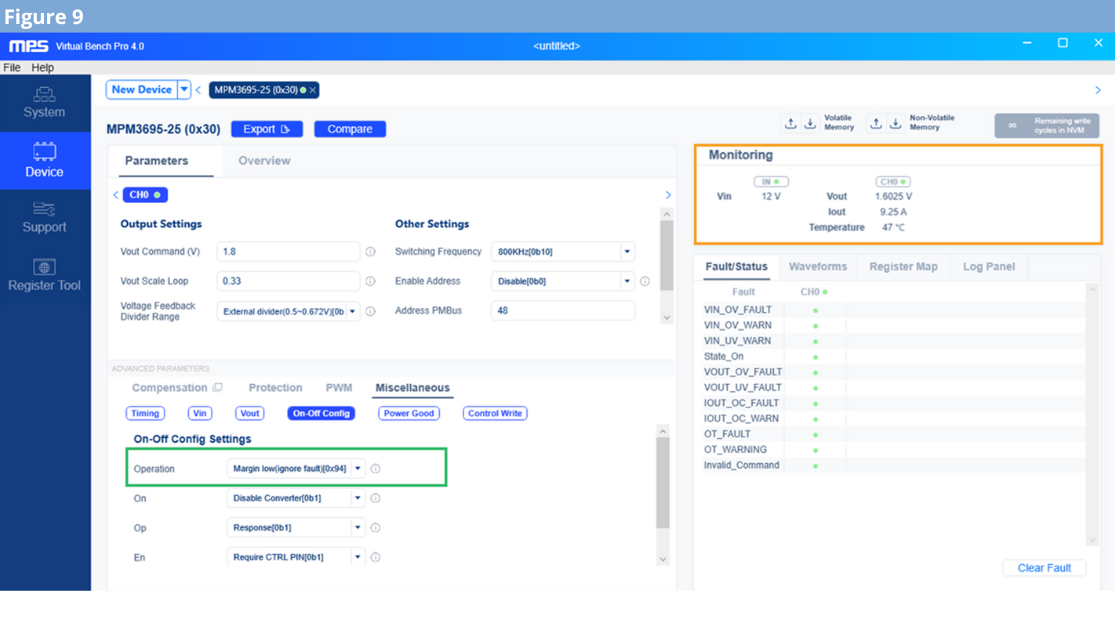The height and width of the screenshot is (628, 1115).
Task: Open the System section in the sidebar
Action: (x=44, y=103)
